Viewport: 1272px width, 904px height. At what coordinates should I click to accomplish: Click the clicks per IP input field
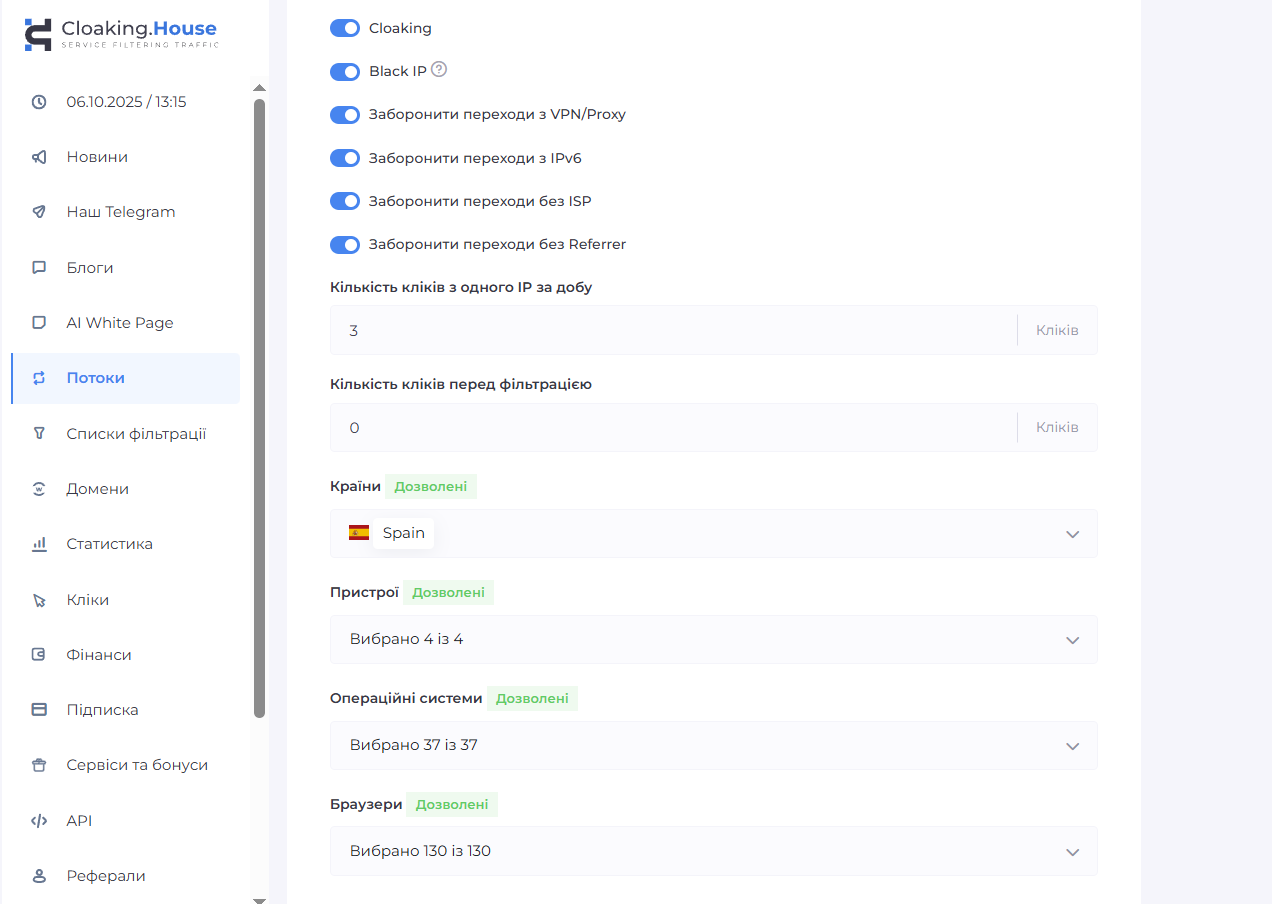pos(672,330)
